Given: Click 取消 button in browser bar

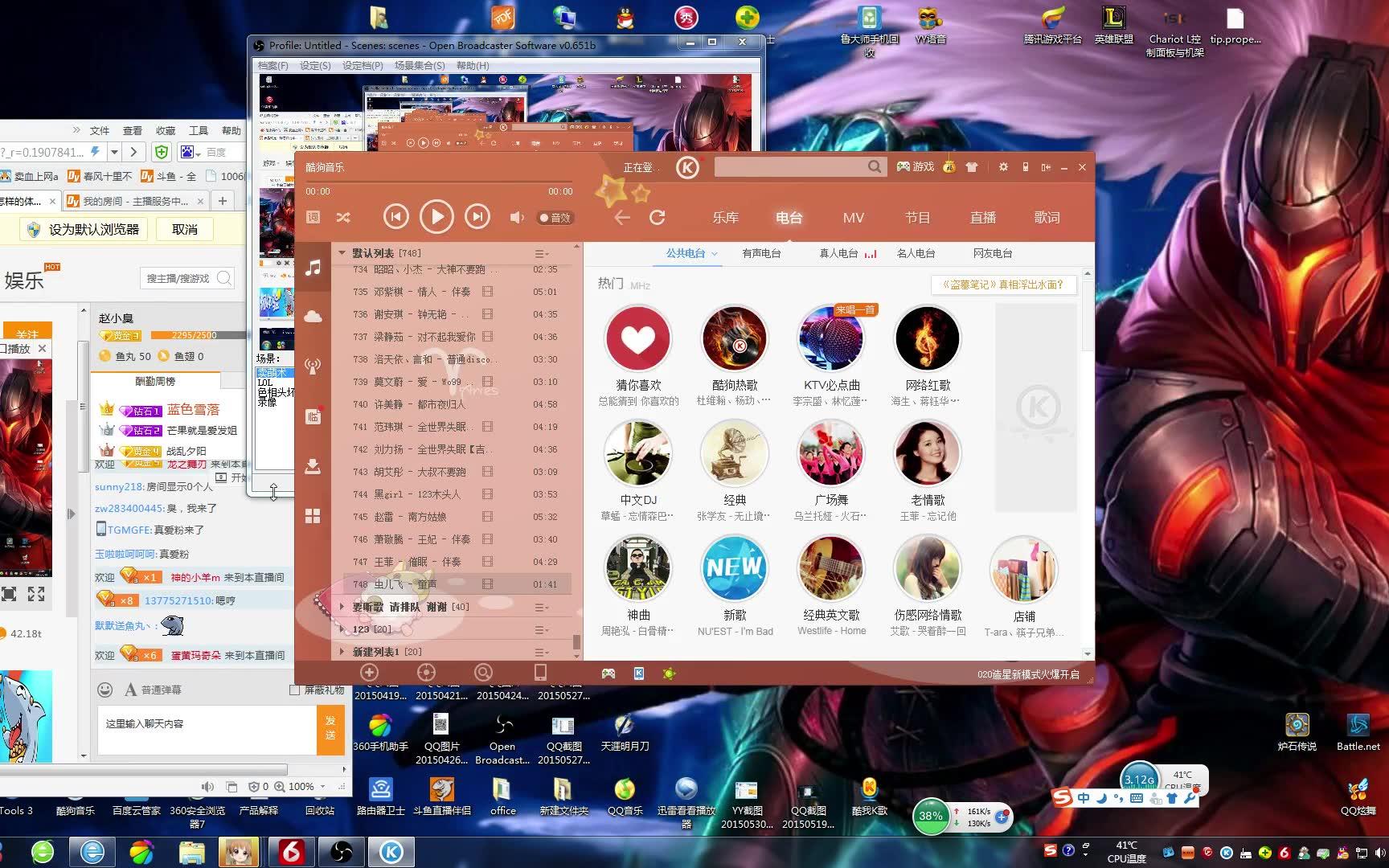Looking at the screenshot, I should point(185,230).
